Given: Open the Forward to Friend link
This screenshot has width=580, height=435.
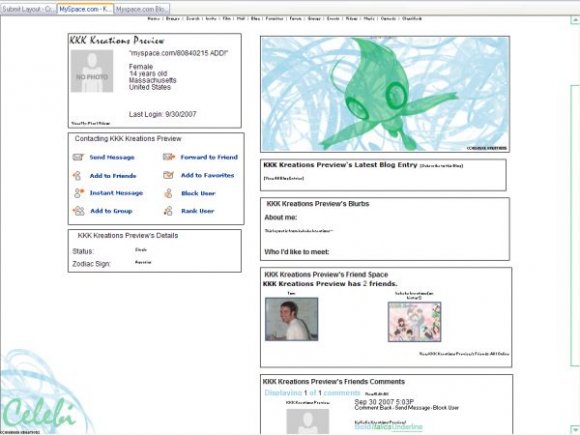Looking at the screenshot, I should (x=209, y=157).
